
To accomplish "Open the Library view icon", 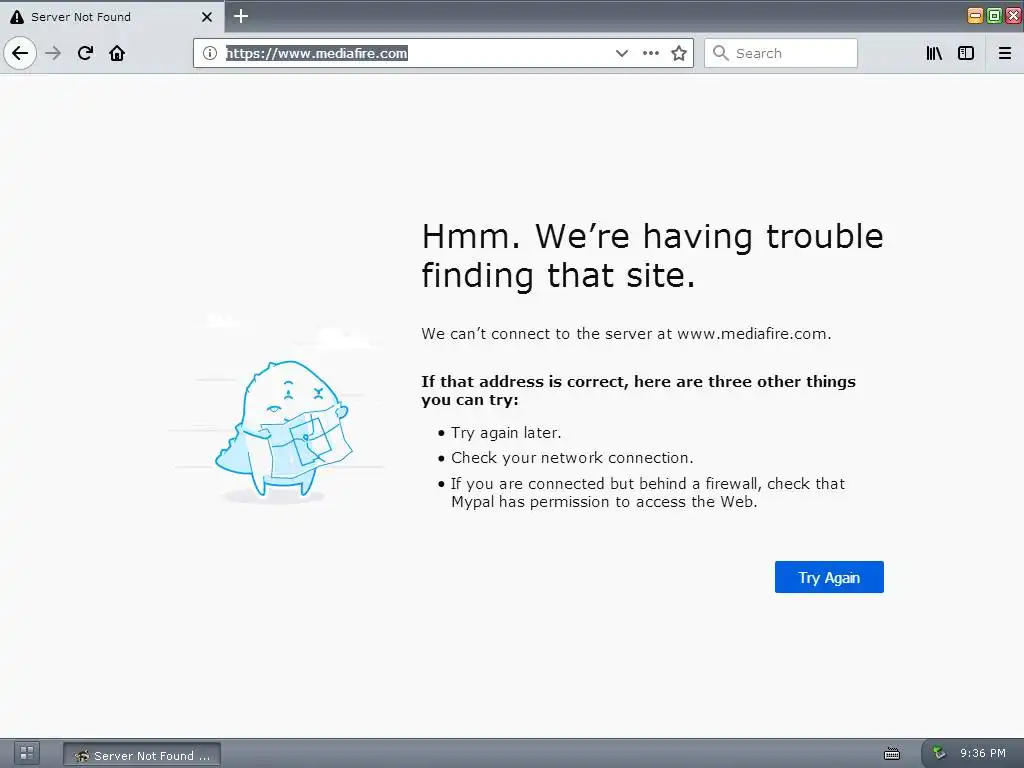I will (x=934, y=53).
